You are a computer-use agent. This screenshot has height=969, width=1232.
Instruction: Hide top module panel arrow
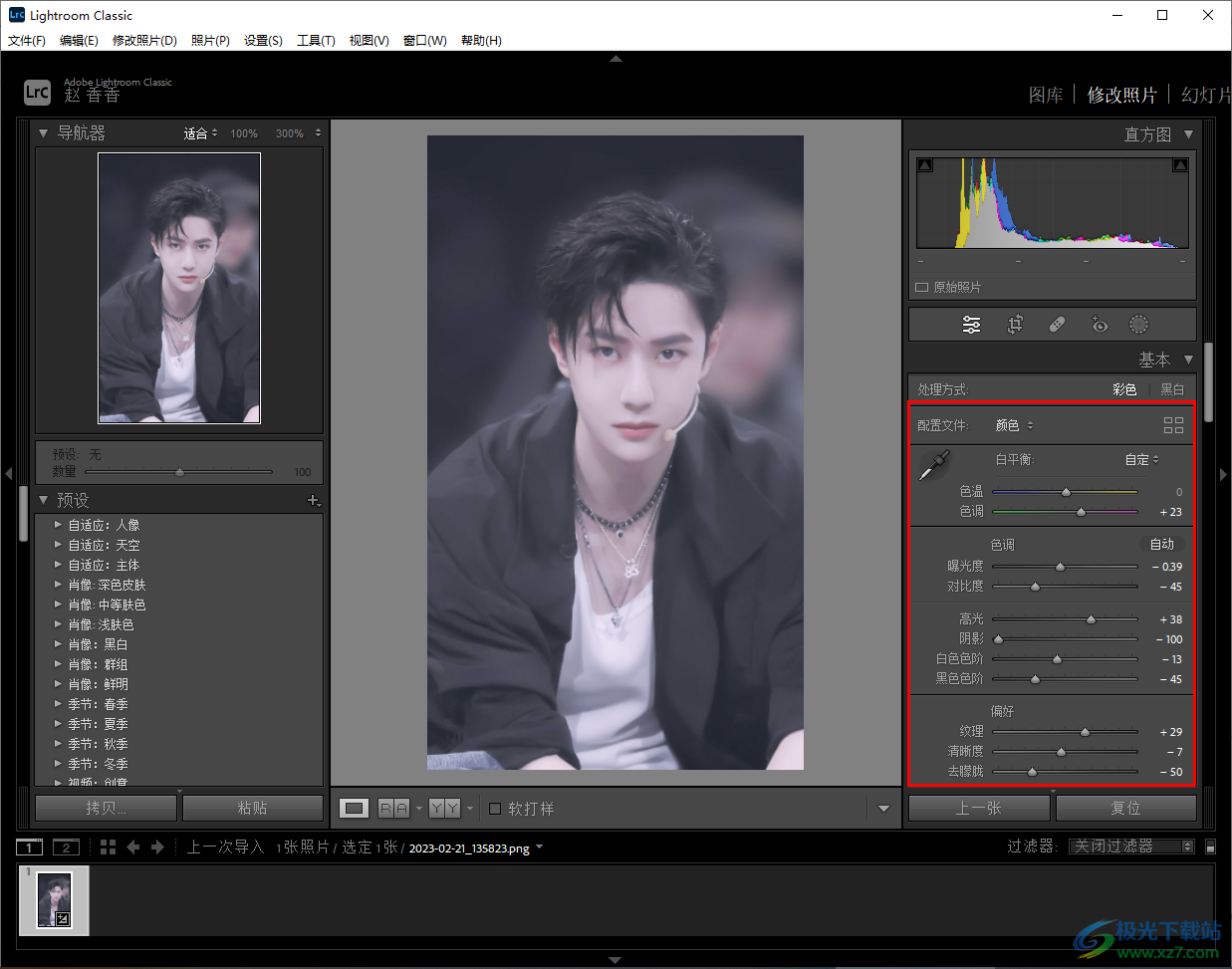coord(616,59)
